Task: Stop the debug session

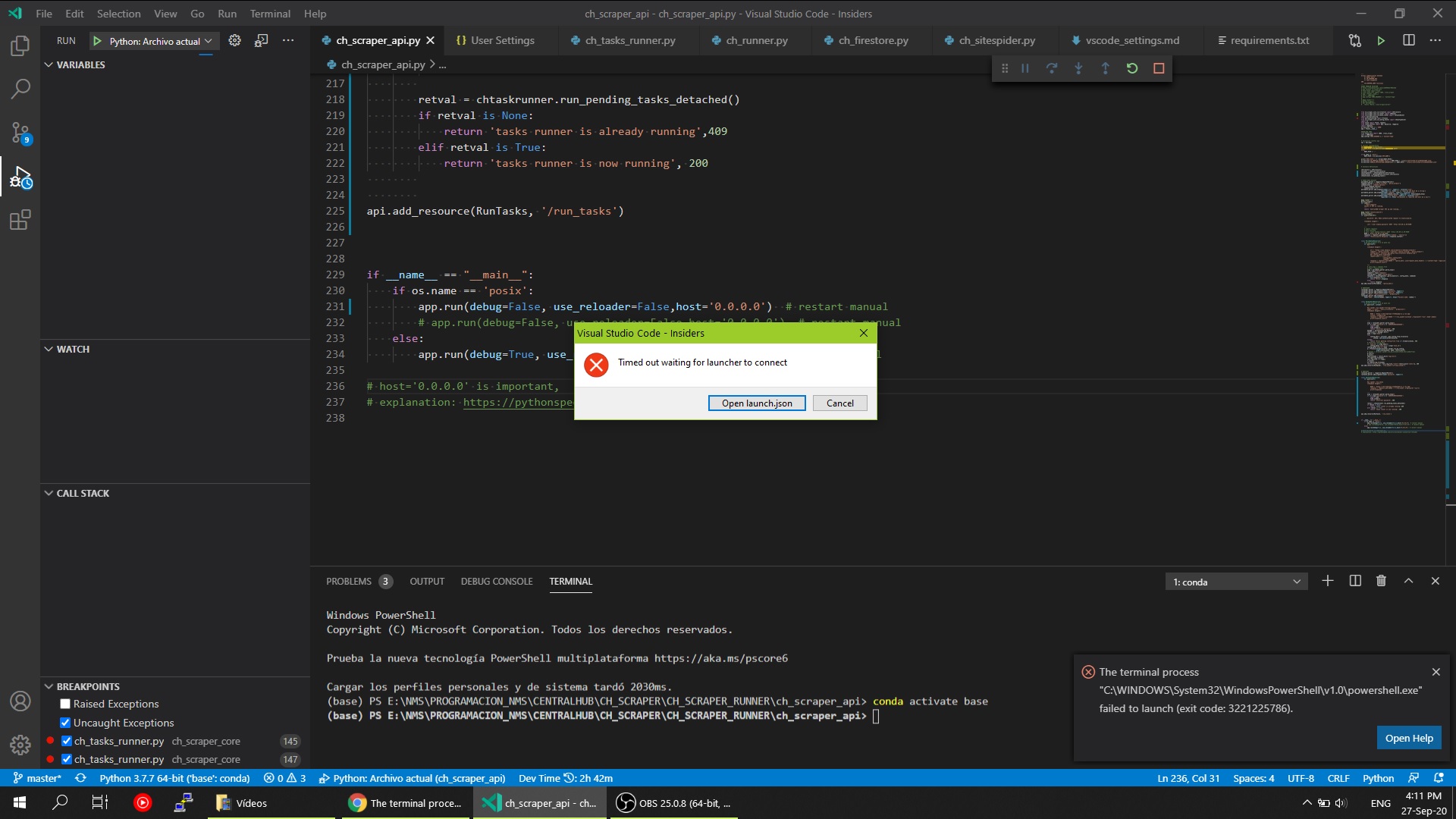Action: pyautogui.click(x=1159, y=67)
